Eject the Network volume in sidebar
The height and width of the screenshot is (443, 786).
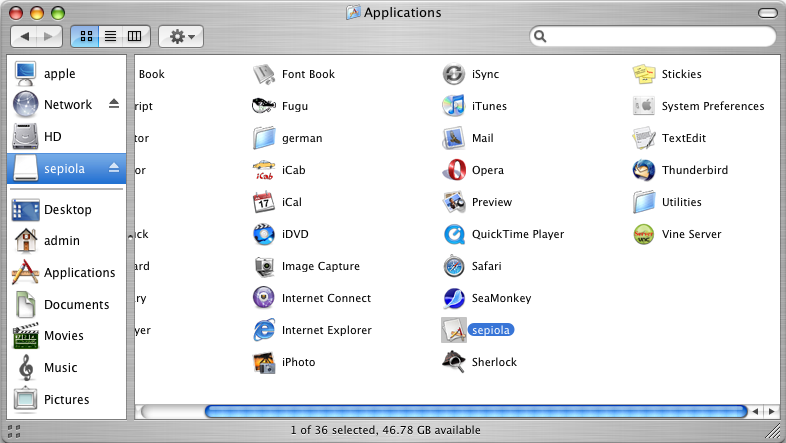(x=114, y=104)
